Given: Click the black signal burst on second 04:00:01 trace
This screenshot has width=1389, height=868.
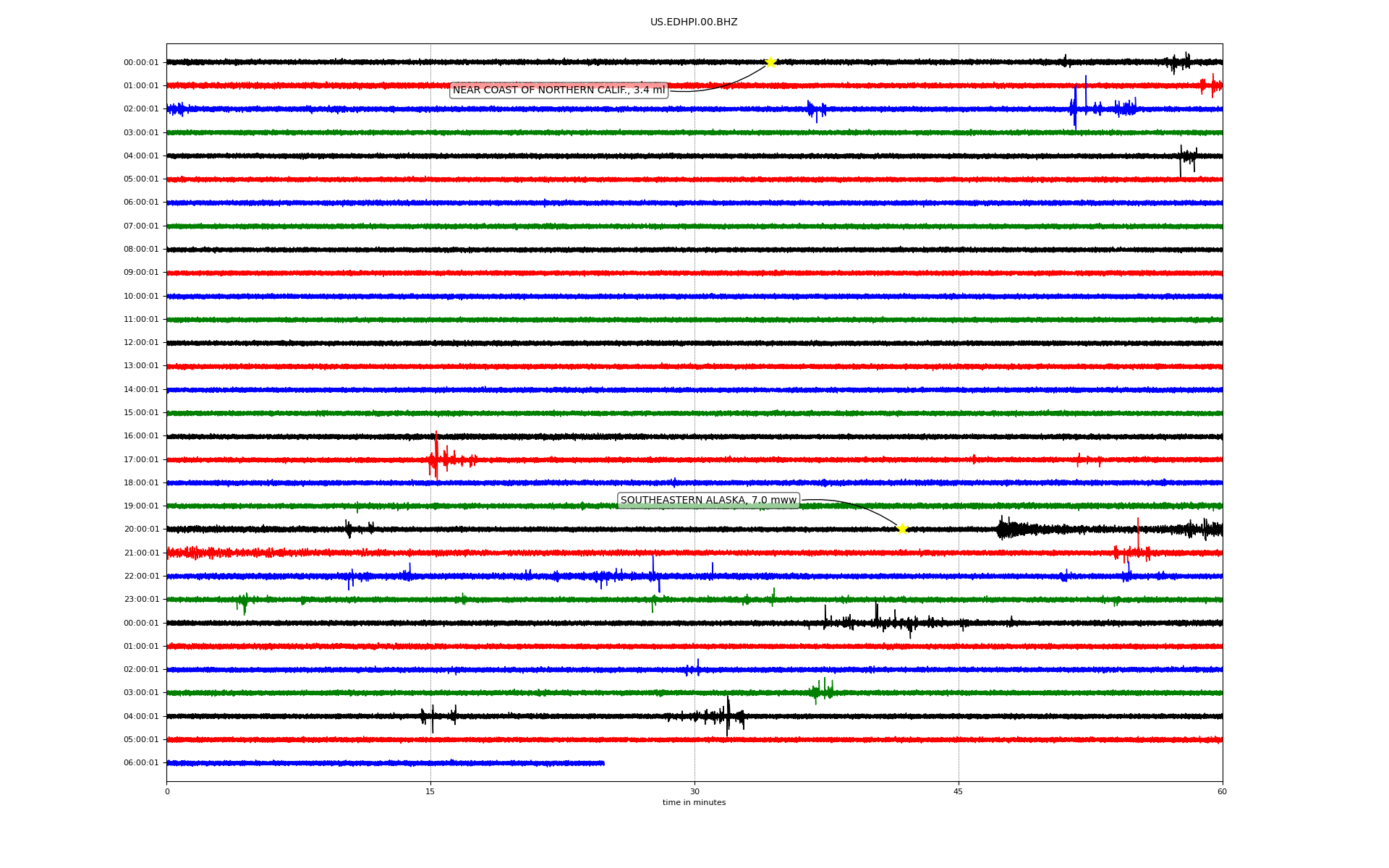Looking at the screenshot, I should point(727,715).
